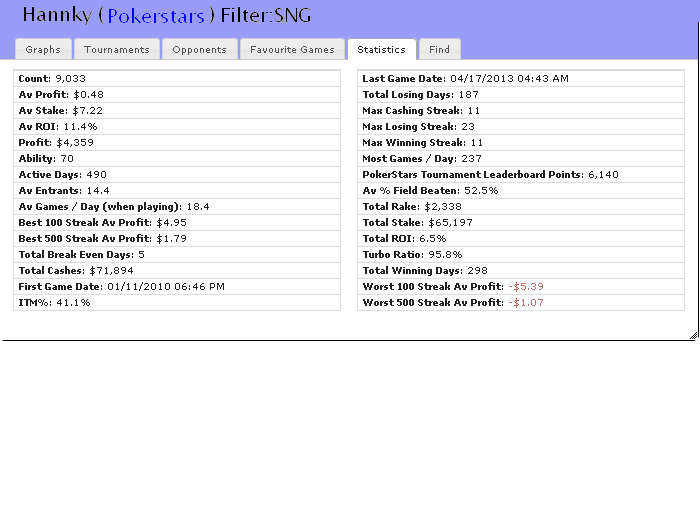Viewport: 700px width, 512px height.
Task: Click the Best 100 Streak Av Profit row
Action: (x=177, y=223)
